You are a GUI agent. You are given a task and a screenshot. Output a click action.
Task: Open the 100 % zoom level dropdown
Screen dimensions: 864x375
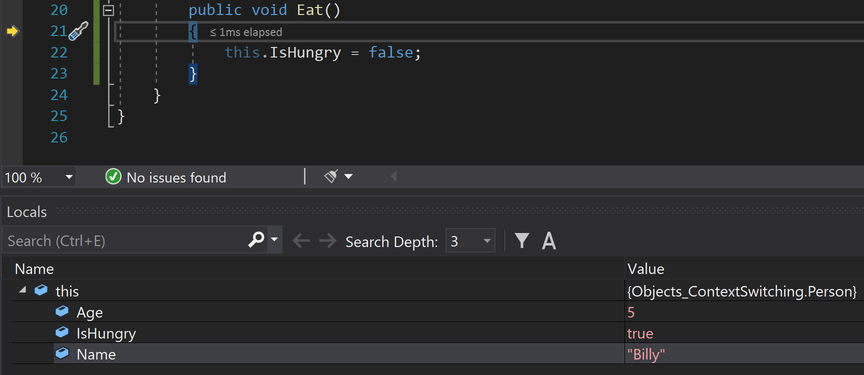tap(69, 177)
